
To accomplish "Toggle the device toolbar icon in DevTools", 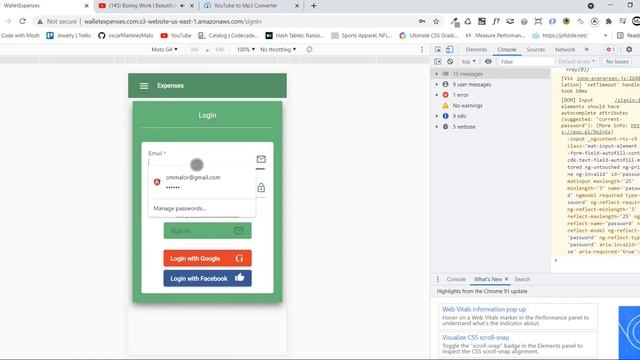I will pos(449,49).
